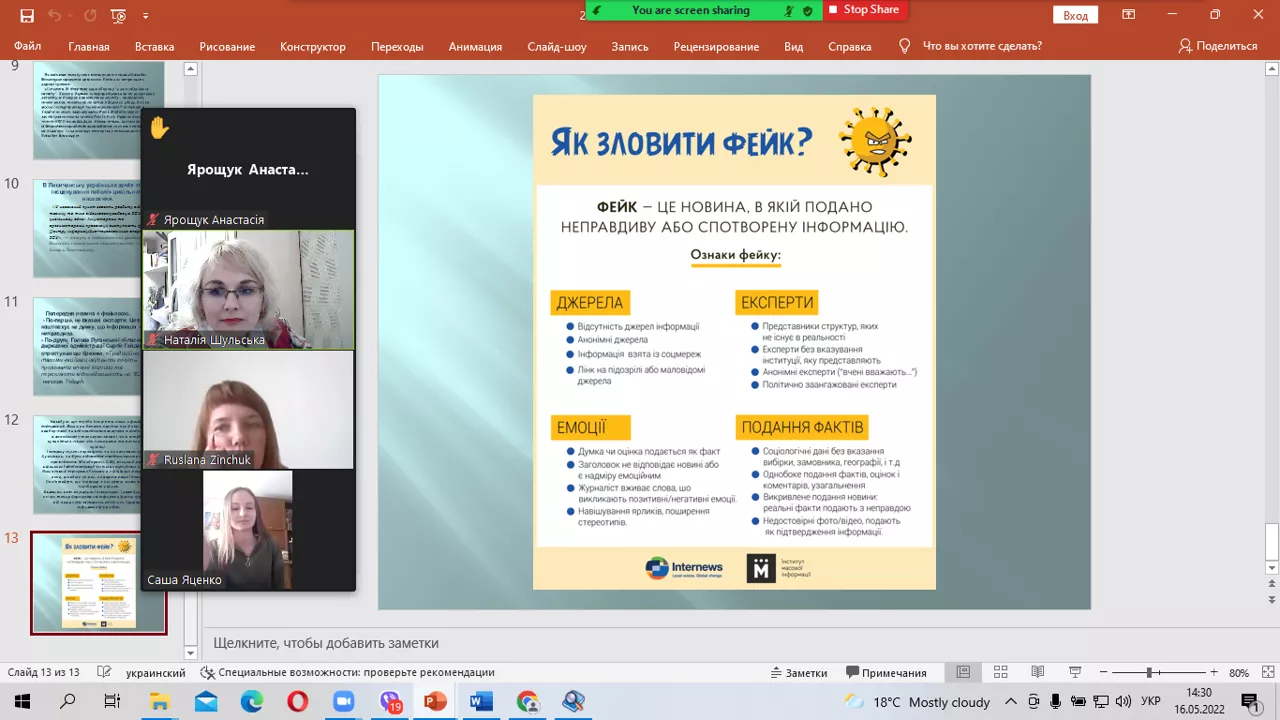The width and height of the screenshot is (1280, 720).
Task: Start slideshow from beginning via Quick Access Toolbar
Action: pos(117,16)
